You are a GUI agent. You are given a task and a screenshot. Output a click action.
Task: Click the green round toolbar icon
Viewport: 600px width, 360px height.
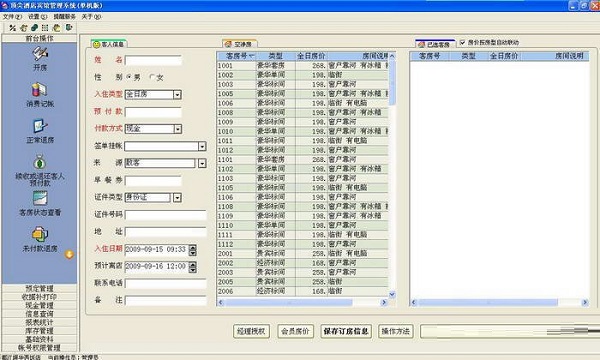point(34,28)
